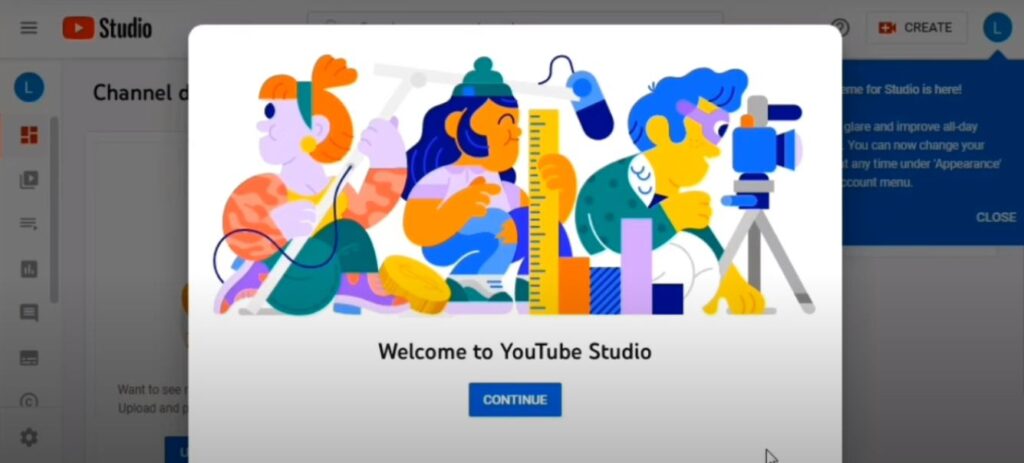Click the Welcome to YouTube Studio heading
Viewport: 1024px width, 463px height.
pyautogui.click(x=515, y=351)
